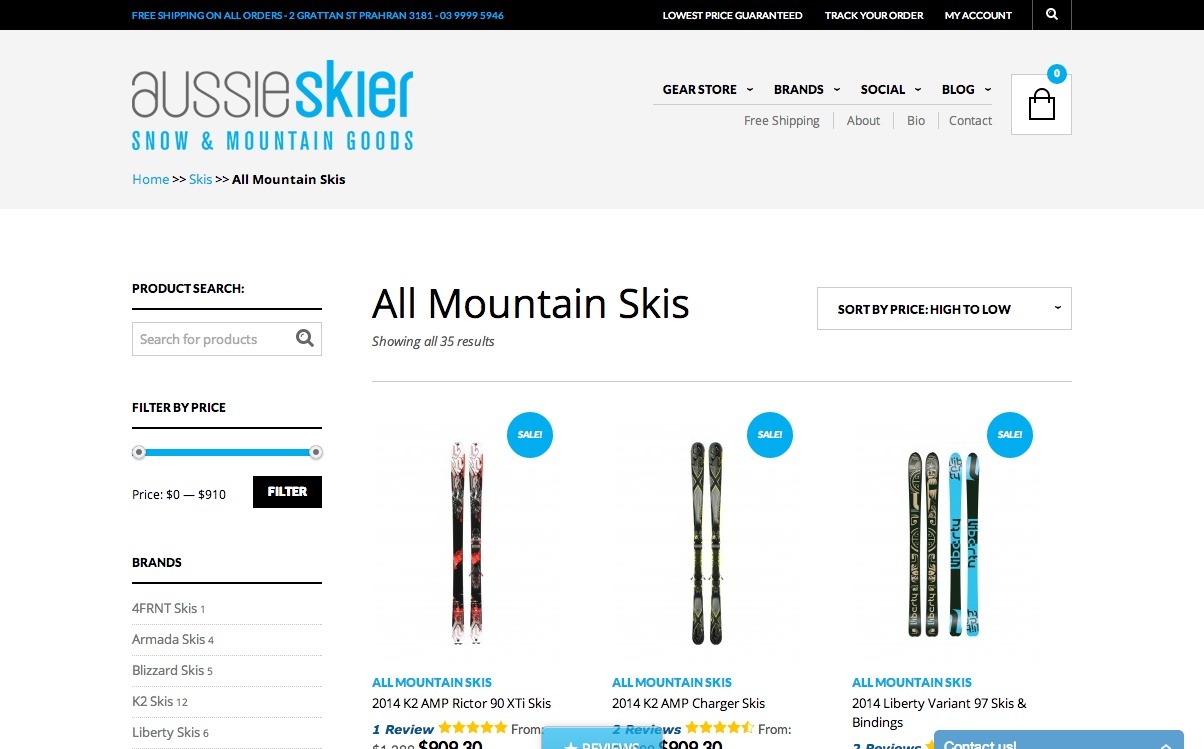Click the right price slider handle

tap(316, 452)
